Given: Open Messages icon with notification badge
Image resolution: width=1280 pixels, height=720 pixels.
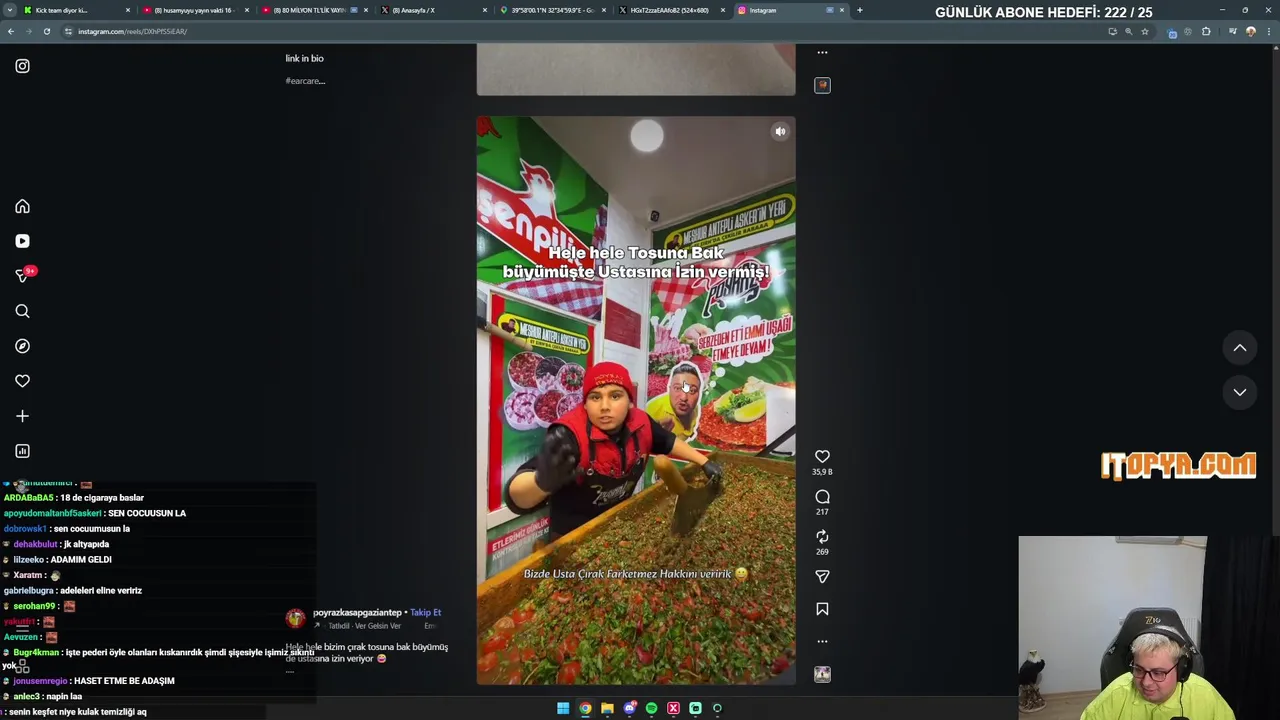Looking at the screenshot, I should [x=24, y=275].
